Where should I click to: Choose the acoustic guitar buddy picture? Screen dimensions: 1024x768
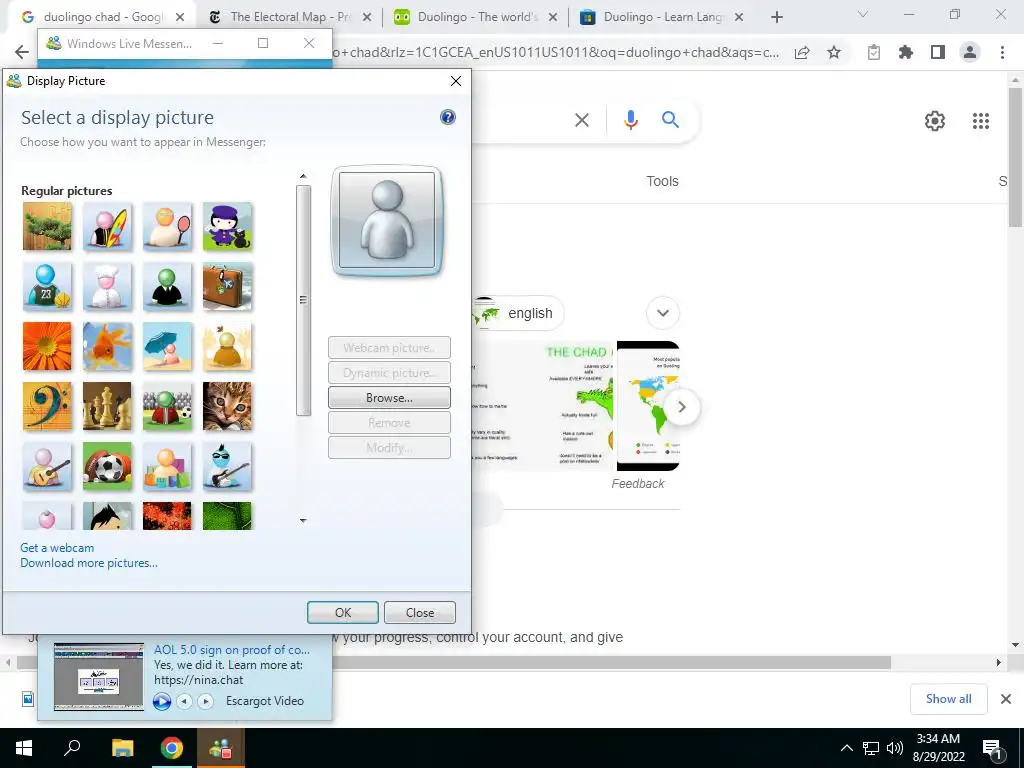tap(47, 466)
